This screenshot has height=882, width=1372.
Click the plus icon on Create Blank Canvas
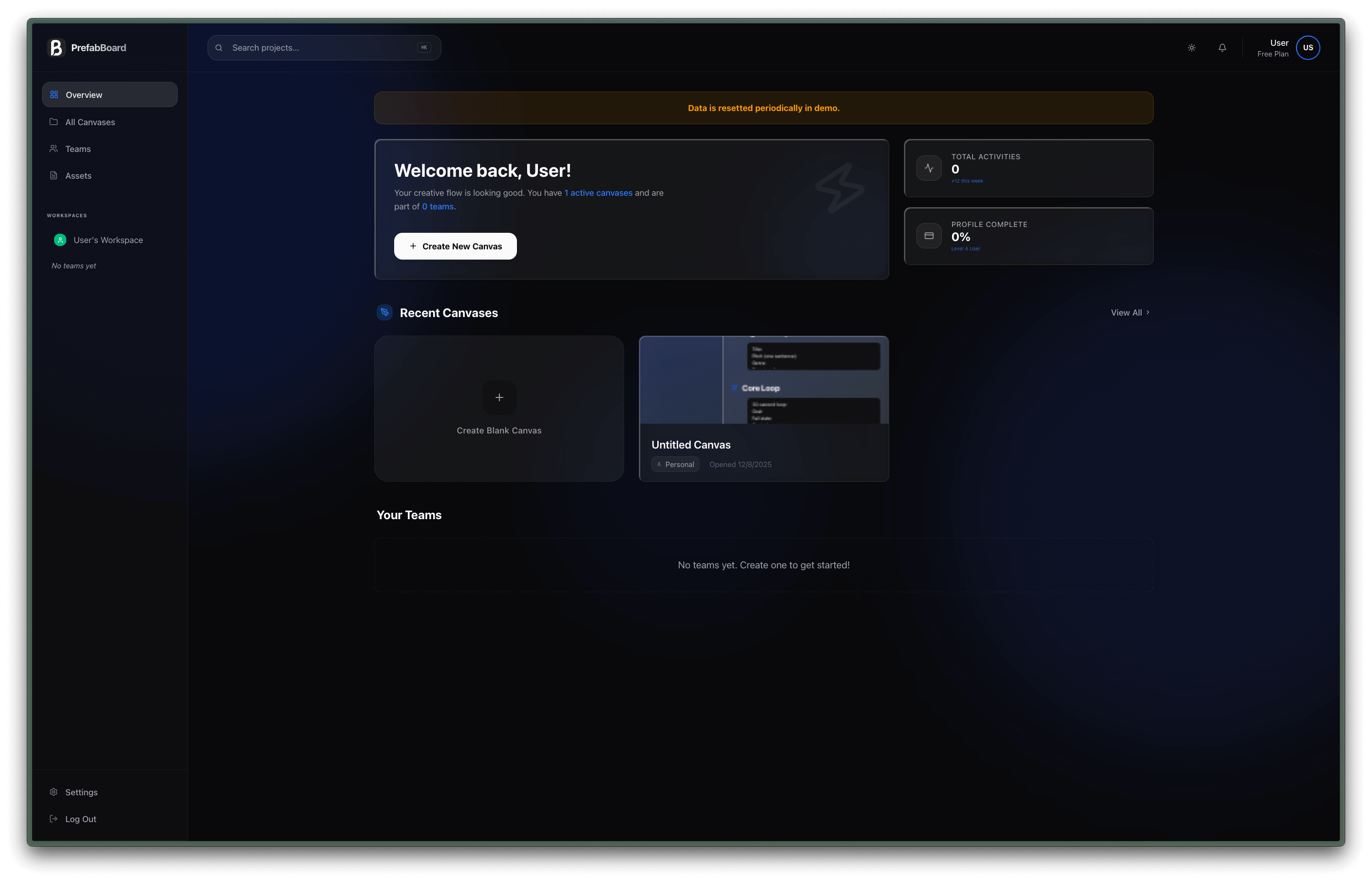pyautogui.click(x=499, y=397)
